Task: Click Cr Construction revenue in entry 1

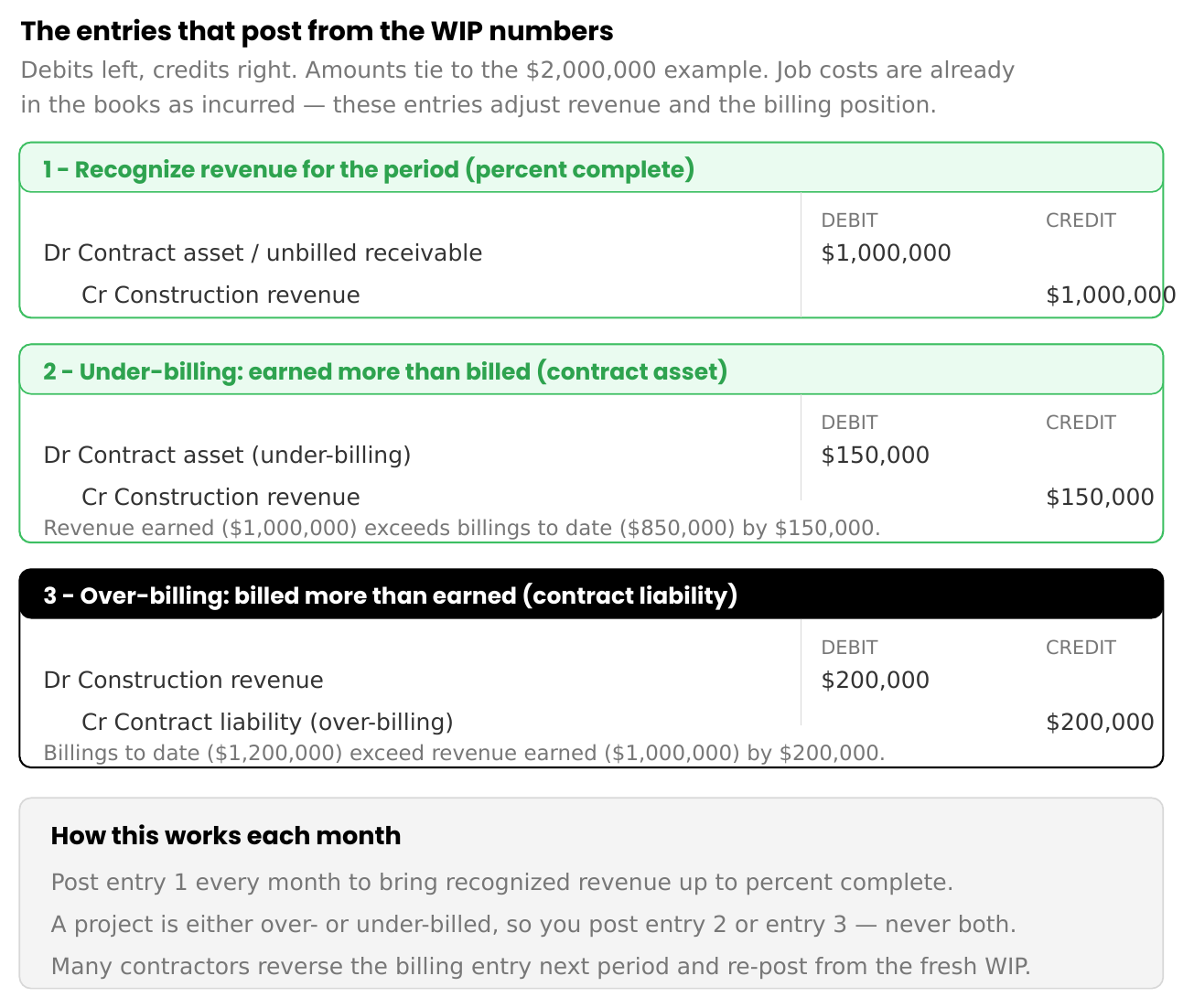Action: pyautogui.click(x=221, y=295)
